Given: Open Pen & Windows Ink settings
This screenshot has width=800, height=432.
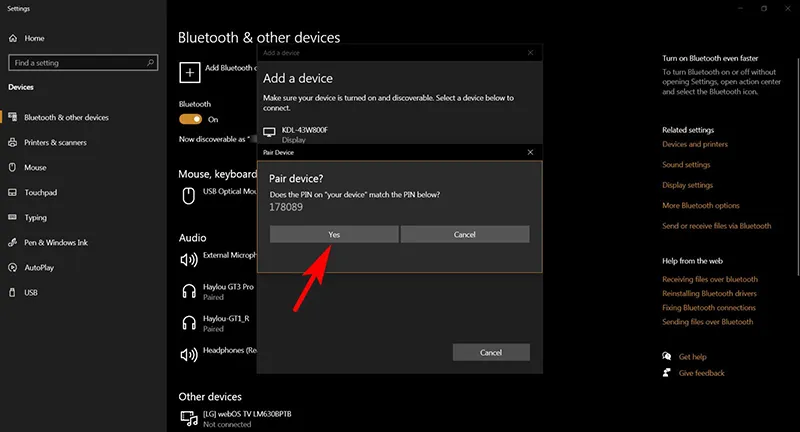Looking at the screenshot, I should pos(56,242).
